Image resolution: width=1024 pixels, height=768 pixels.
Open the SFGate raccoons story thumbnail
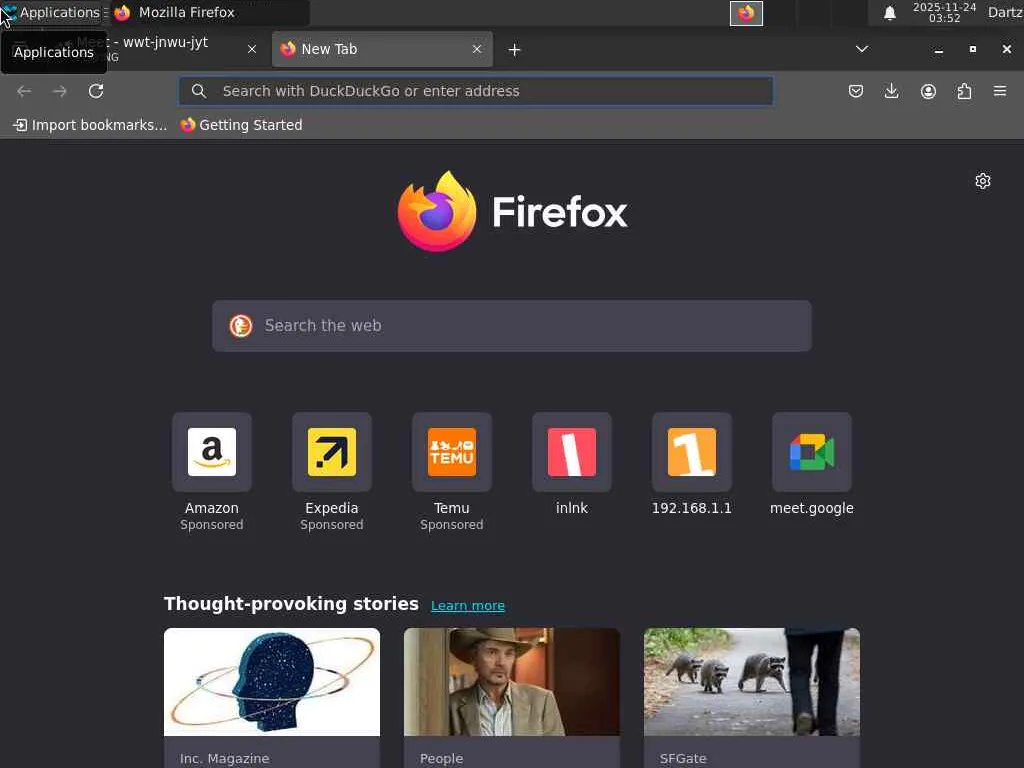tap(752, 682)
